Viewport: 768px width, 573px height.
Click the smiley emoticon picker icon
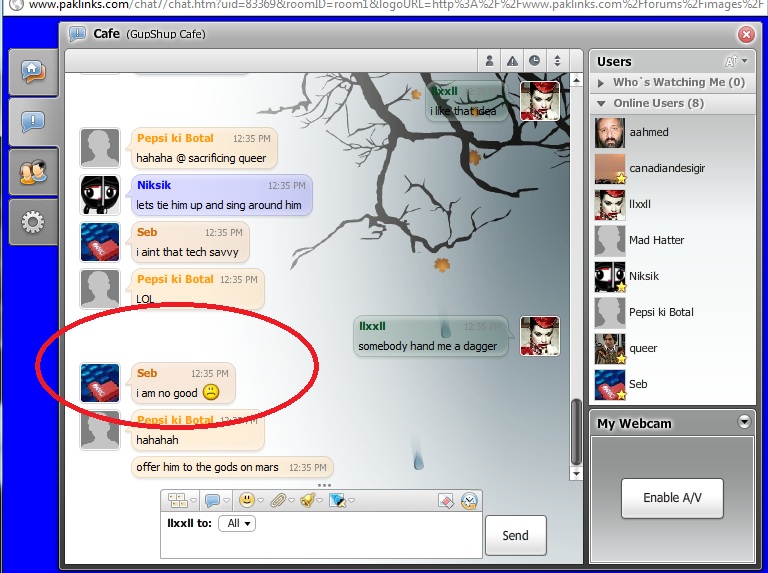pos(246,500)
